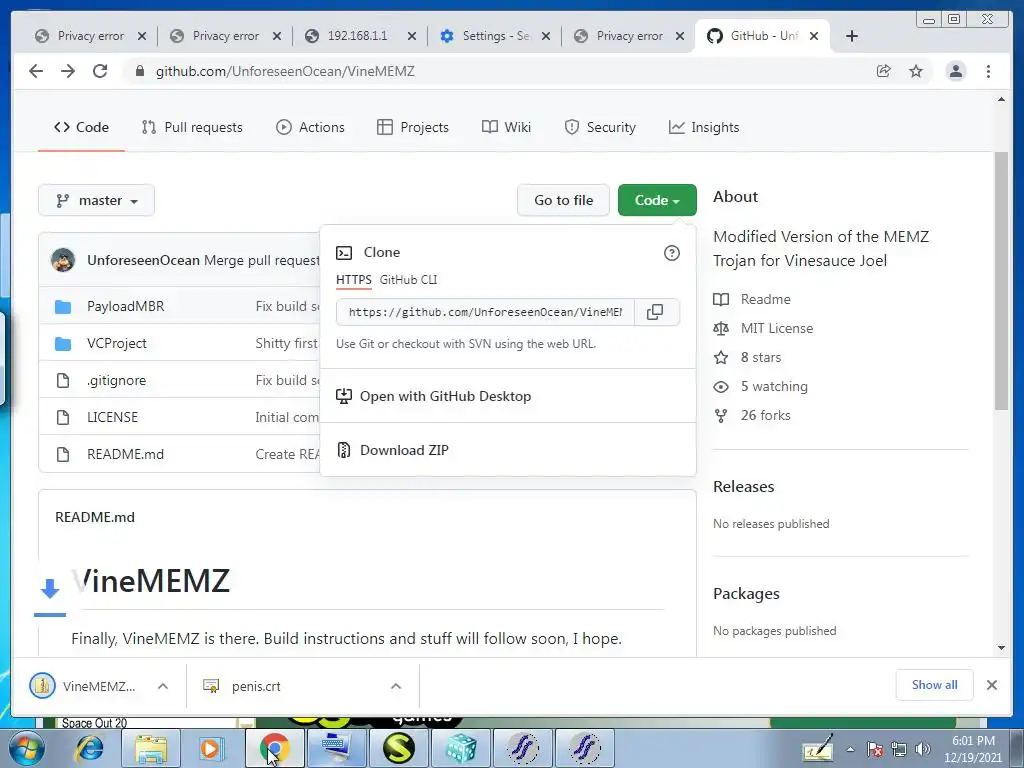The width and height of the screenshot is (1024, 768).
Task: Open UnforeseenOcean's avatar
Action: pos(63,260)
